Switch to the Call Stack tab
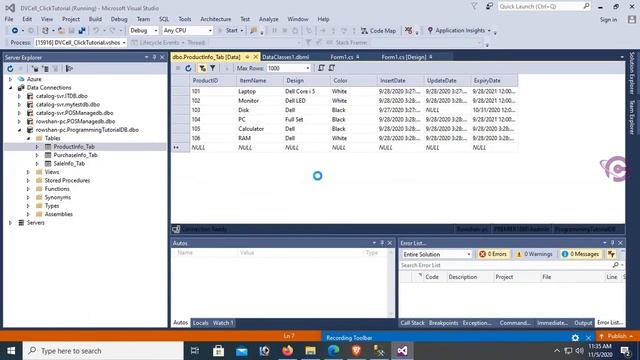The width and height of the screenshot is (640, 360). point(412,323)
